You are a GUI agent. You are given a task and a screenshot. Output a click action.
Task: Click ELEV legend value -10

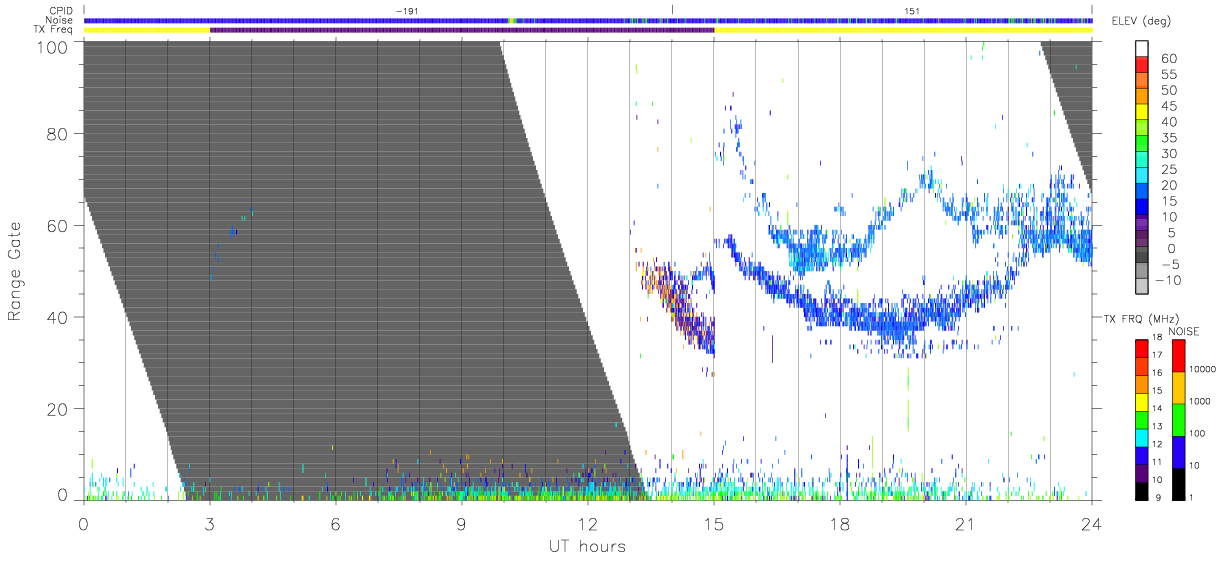tap(1169, 281)
